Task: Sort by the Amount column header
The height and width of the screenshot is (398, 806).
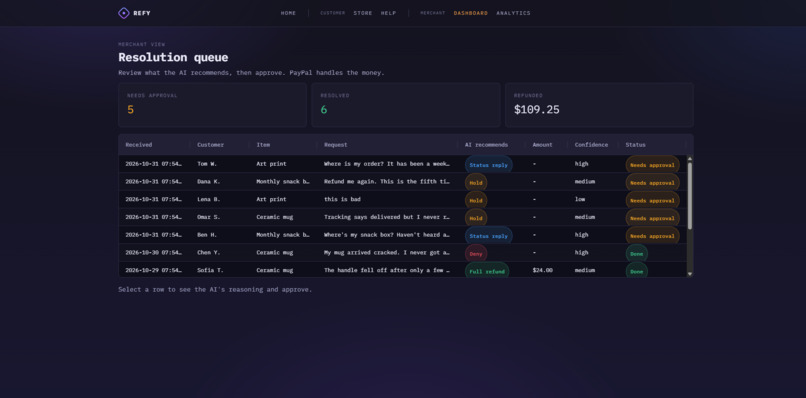Action: click(542, 145)
